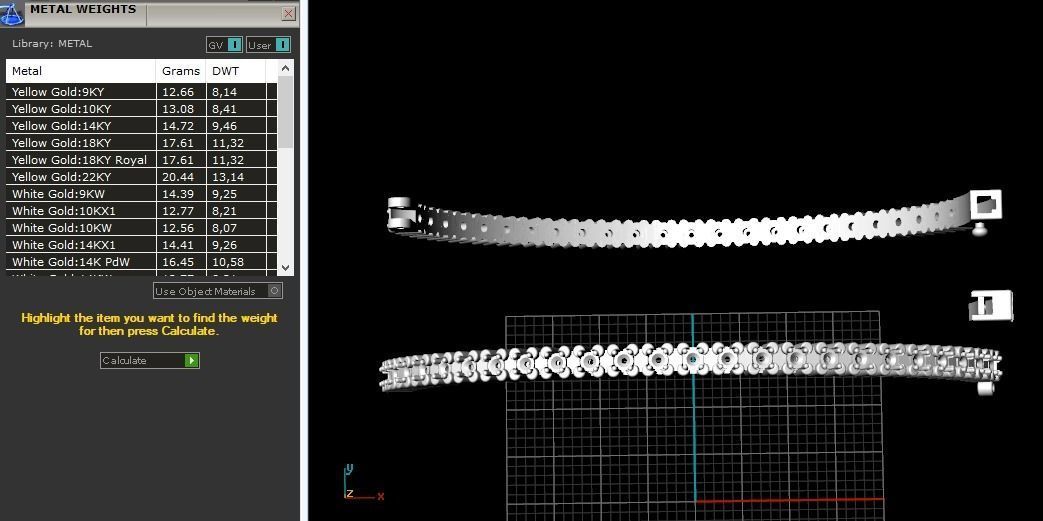
Task: Select the White Gold:14KX1 row
Action: (x=141, y=245)
